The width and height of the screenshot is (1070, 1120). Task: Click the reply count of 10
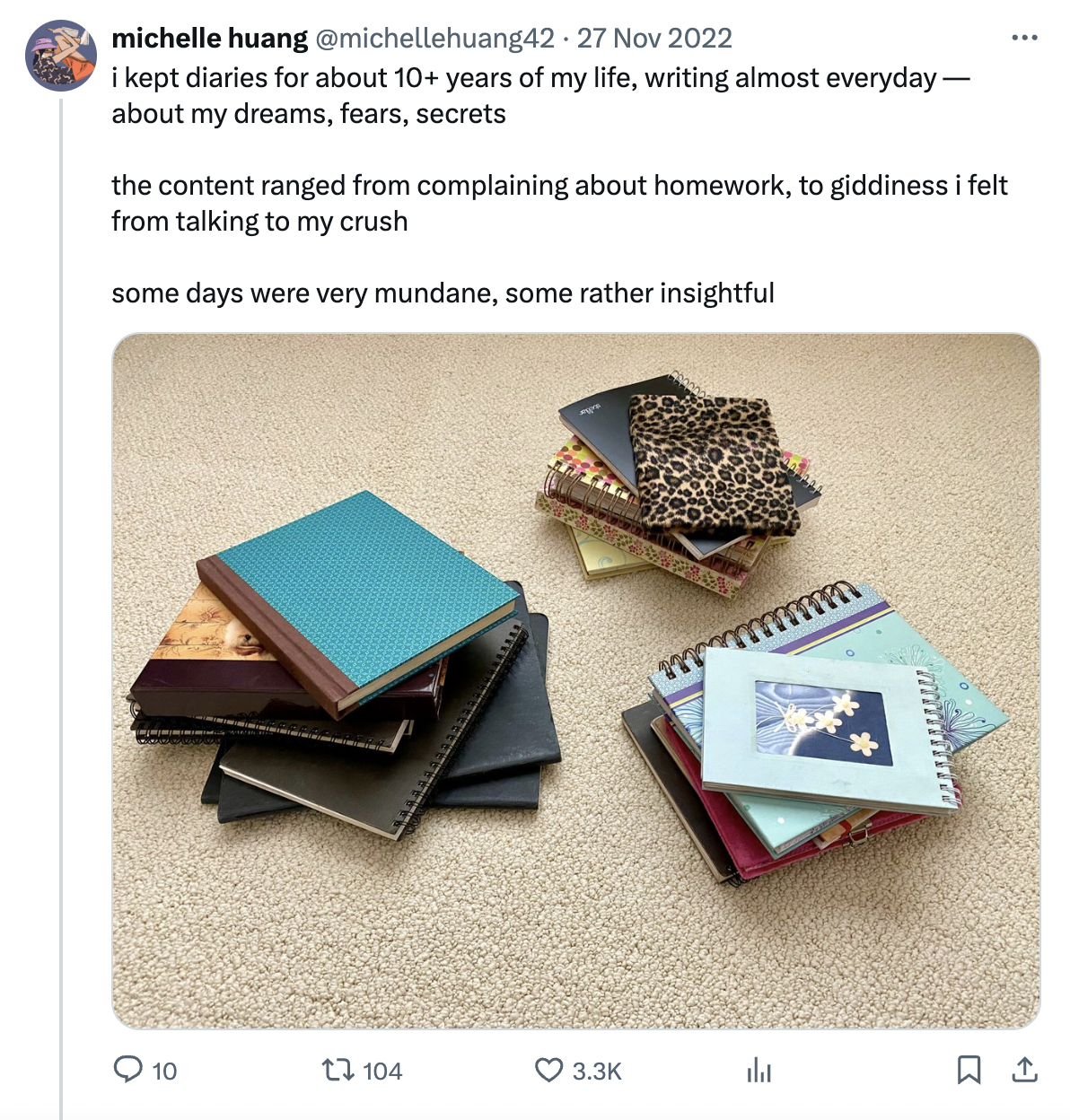click(x=164, y=1071)
